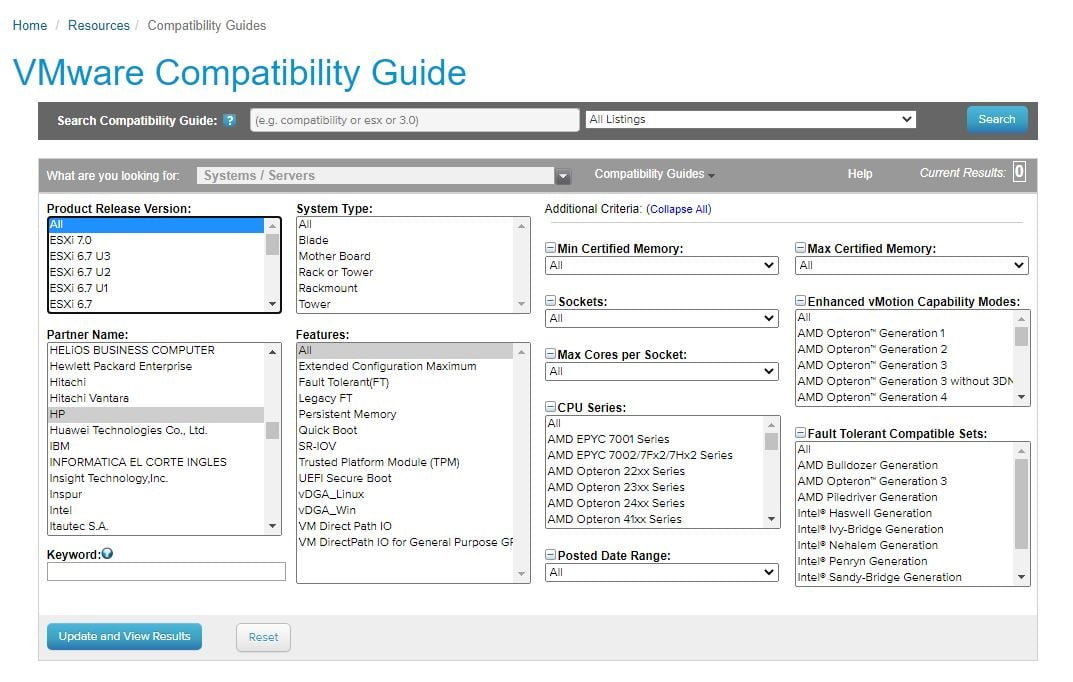This screenshot has width=1073, height=682.
Task: Select Hitachi Vantara partner
Action: (x=156, y=398)
